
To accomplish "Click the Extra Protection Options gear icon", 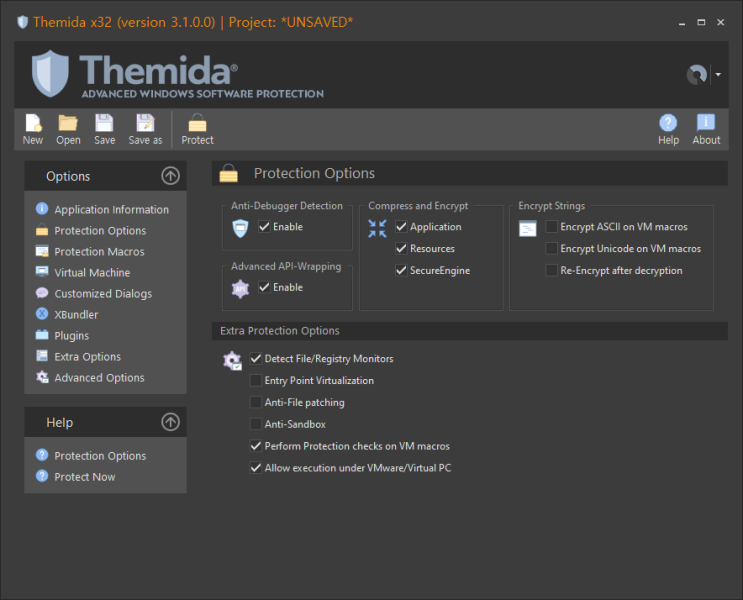I will pos(232,361).
